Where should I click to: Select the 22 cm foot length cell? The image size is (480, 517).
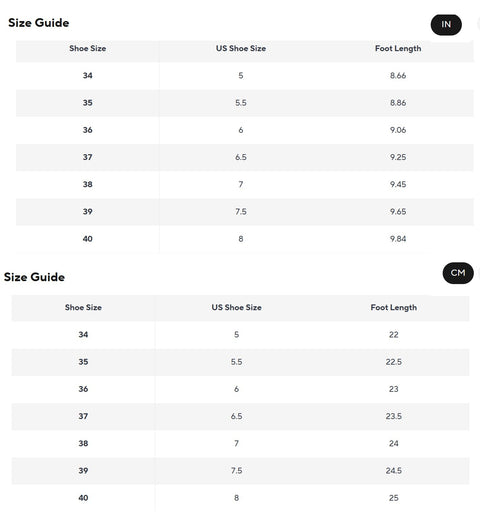point(394,335)
